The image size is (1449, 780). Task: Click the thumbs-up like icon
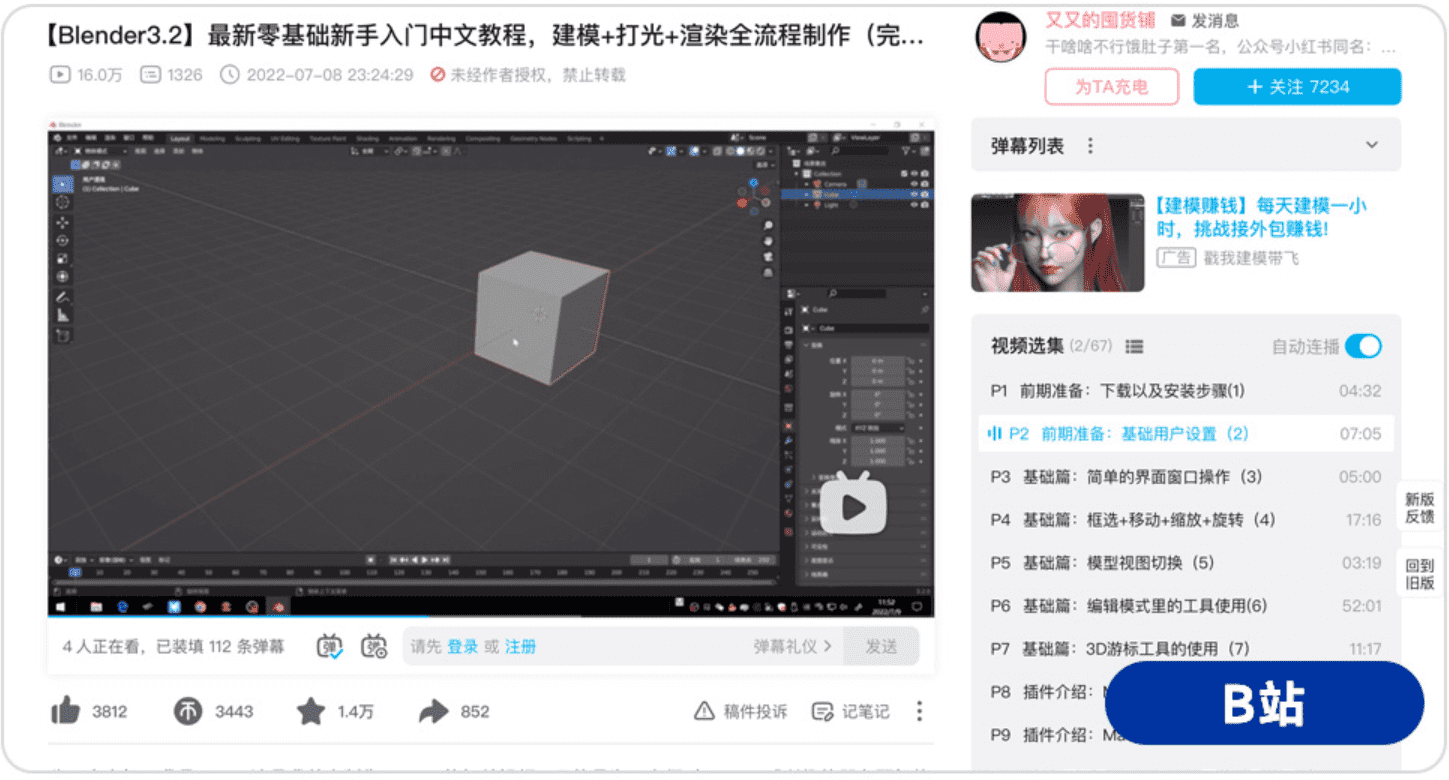click(66, 711)
